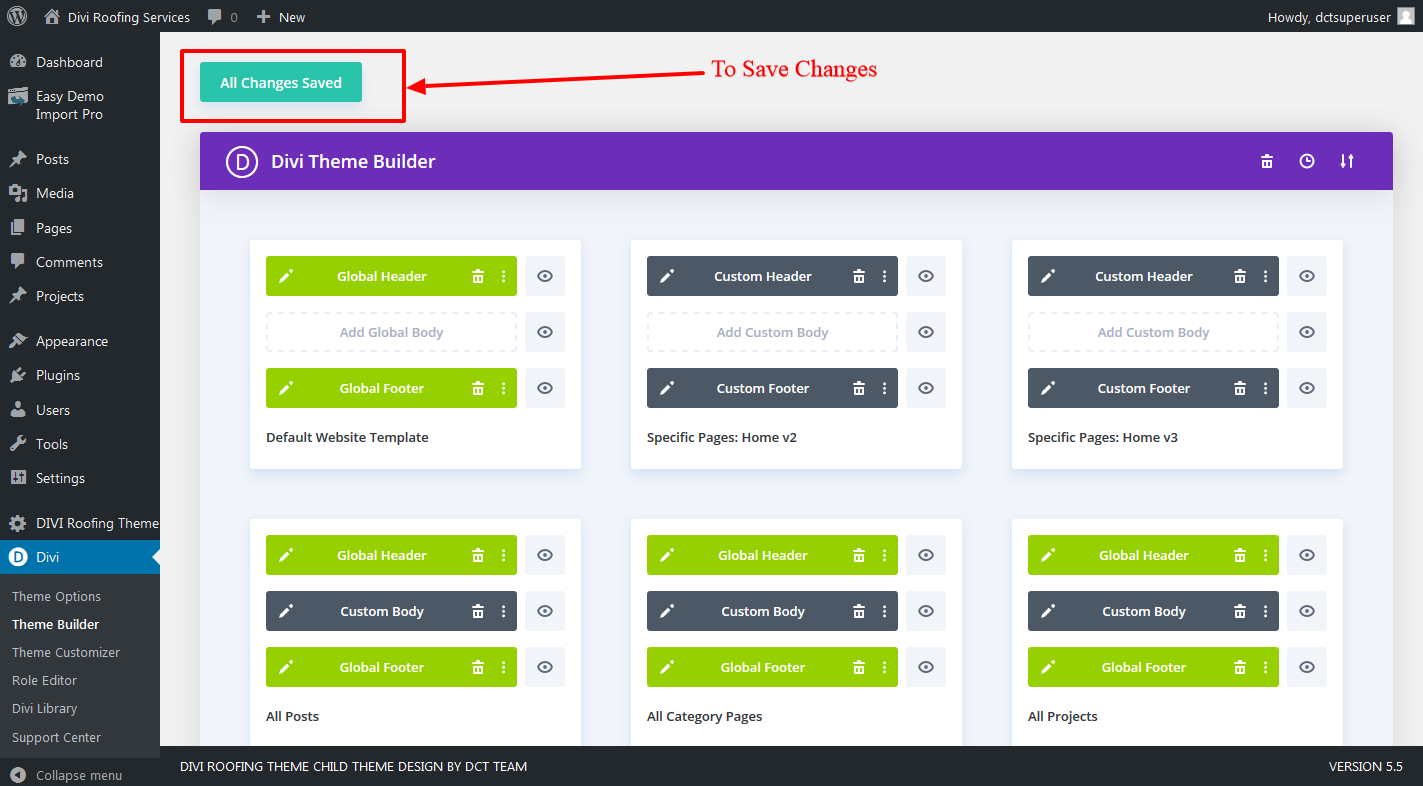Open Custom Header options menu for Home v2
This screenshot has width=1423, height=786.
[884, 276]
